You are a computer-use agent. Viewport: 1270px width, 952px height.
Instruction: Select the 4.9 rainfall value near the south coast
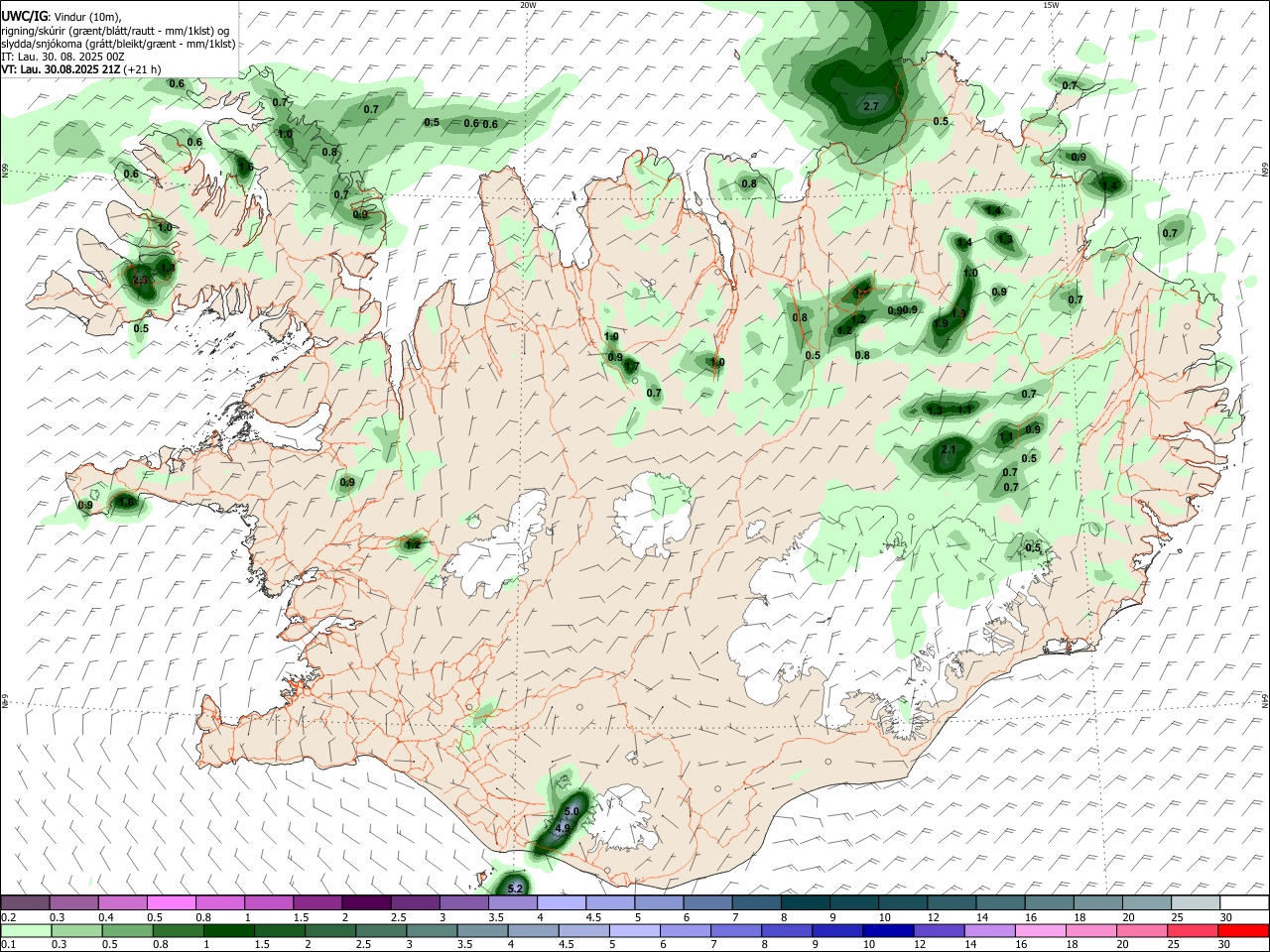pyautogui.click(x=562, y=828)
